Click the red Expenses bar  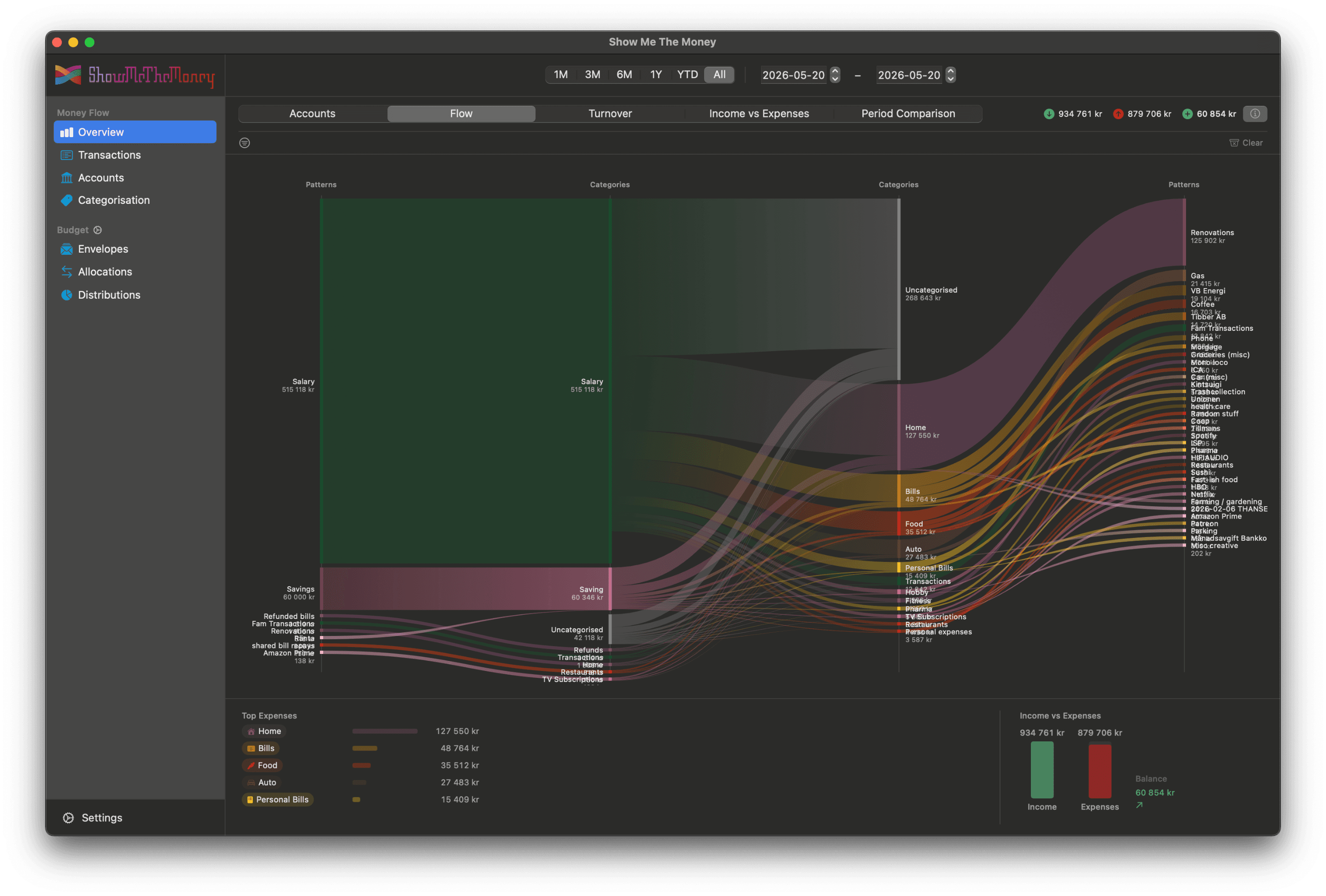point(1099,772)
